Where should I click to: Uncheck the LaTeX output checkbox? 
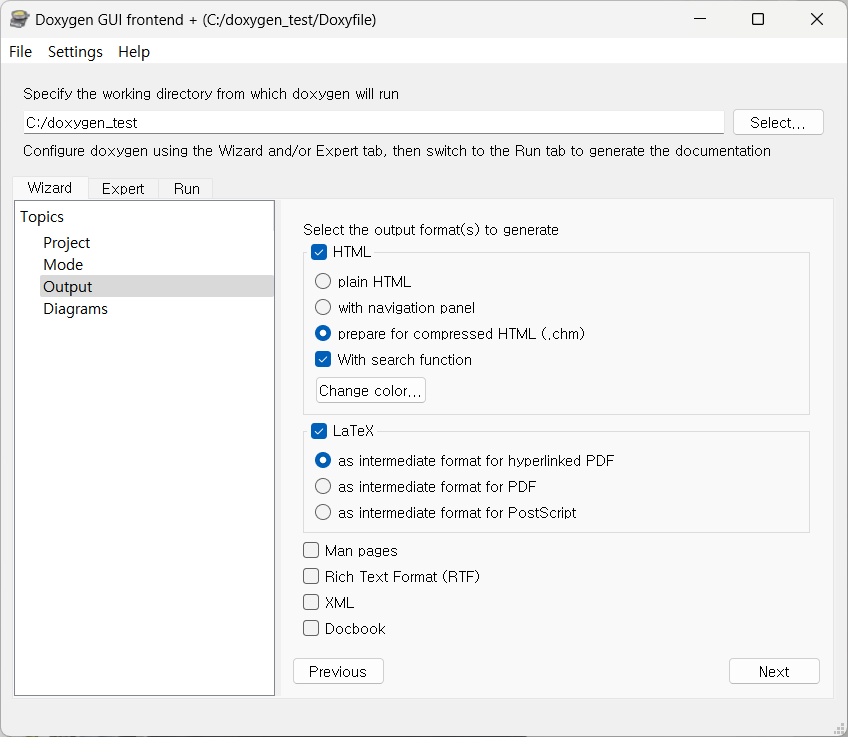(x=319, y=431)
